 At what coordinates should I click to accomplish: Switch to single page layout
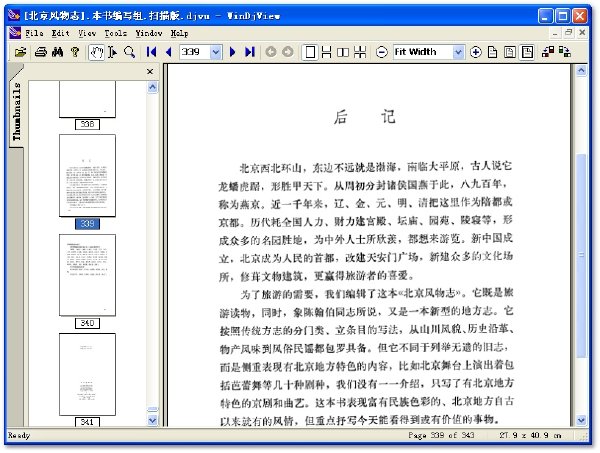(x=310, y=52)
